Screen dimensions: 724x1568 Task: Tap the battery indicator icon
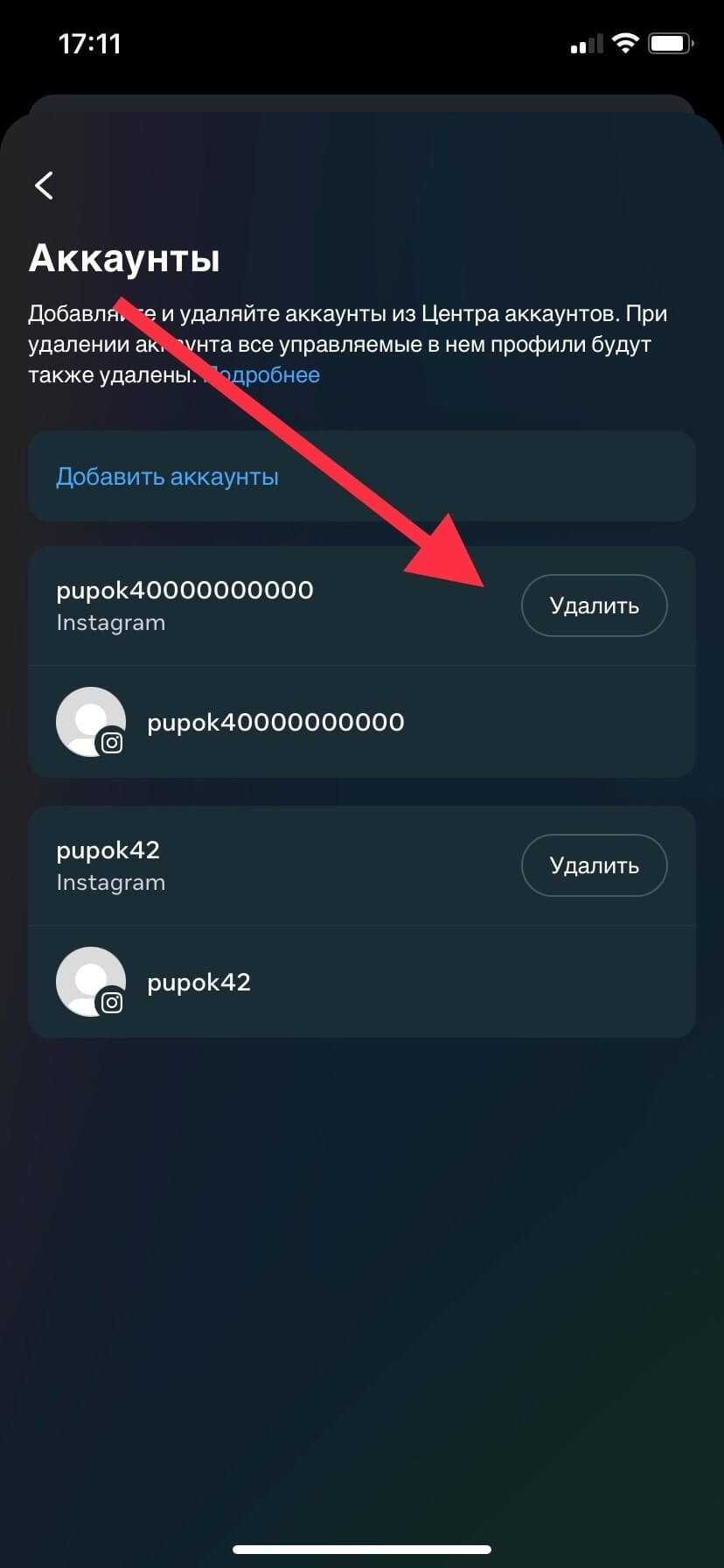pyautogui.click(x=672, y=43)
